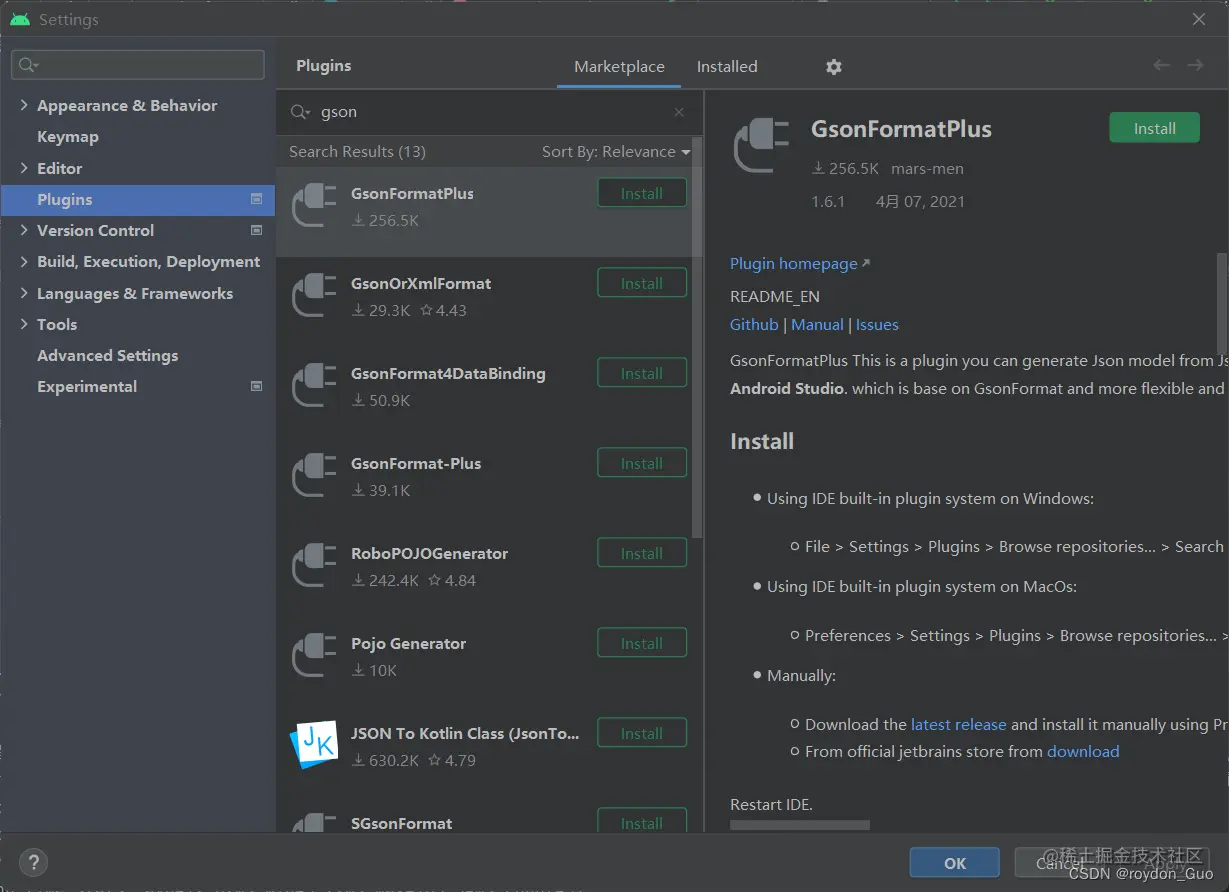This screenshot has height=892, width=1229.
Task: Navigate back with the left arrow
Action: pyautogui.click(x=1161, y=65)
